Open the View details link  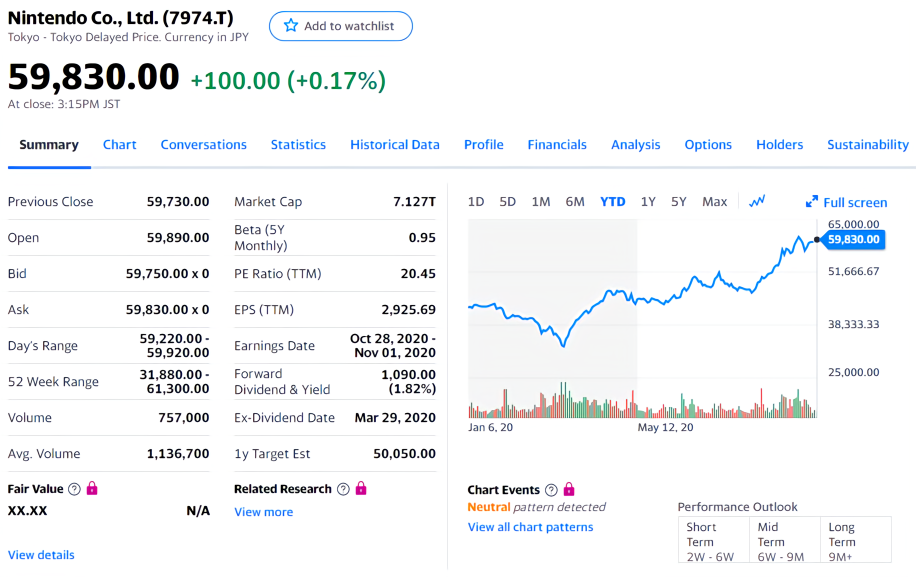click(x=41, y=555)
